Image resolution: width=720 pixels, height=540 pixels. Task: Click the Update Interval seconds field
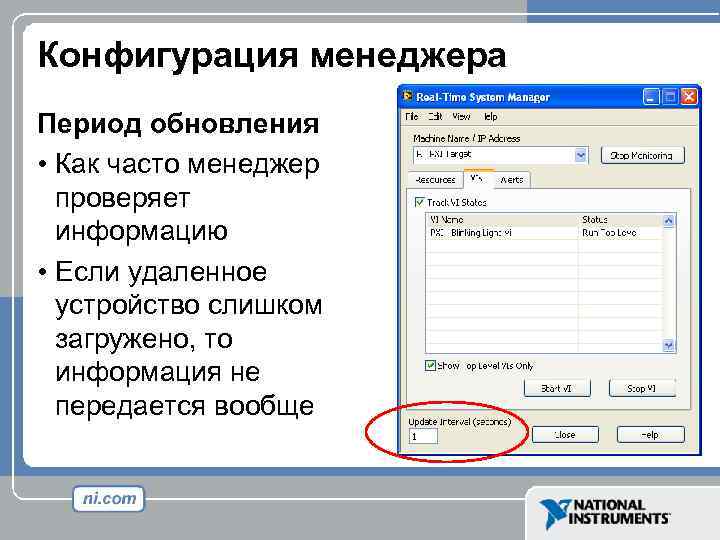tap(423, 436)
